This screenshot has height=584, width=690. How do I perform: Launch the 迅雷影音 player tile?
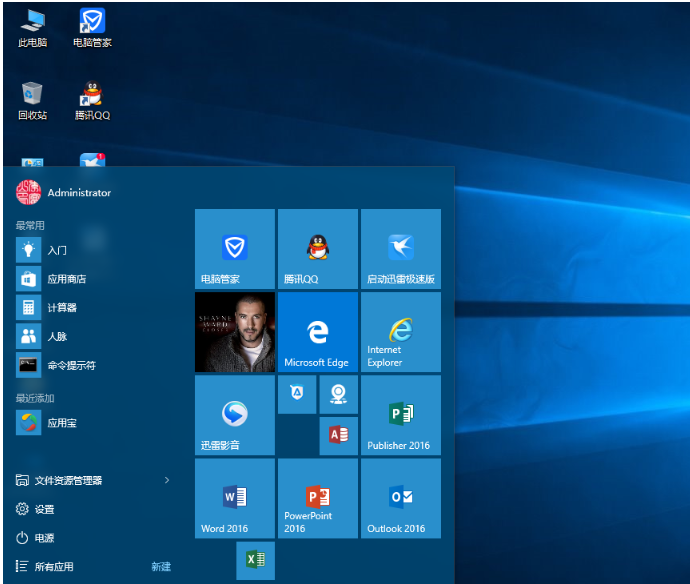click(x=234, y=415)
